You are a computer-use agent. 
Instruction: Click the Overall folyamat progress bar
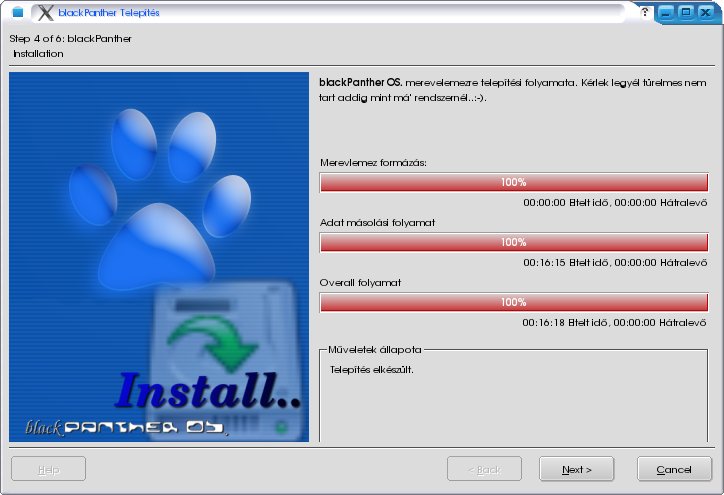click(x=513, y=302)
